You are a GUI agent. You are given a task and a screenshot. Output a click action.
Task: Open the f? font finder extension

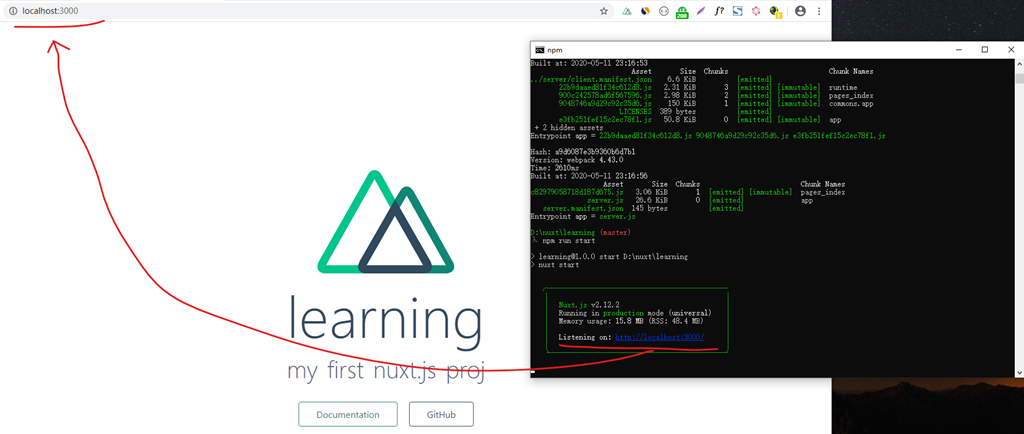pos(720,11)
